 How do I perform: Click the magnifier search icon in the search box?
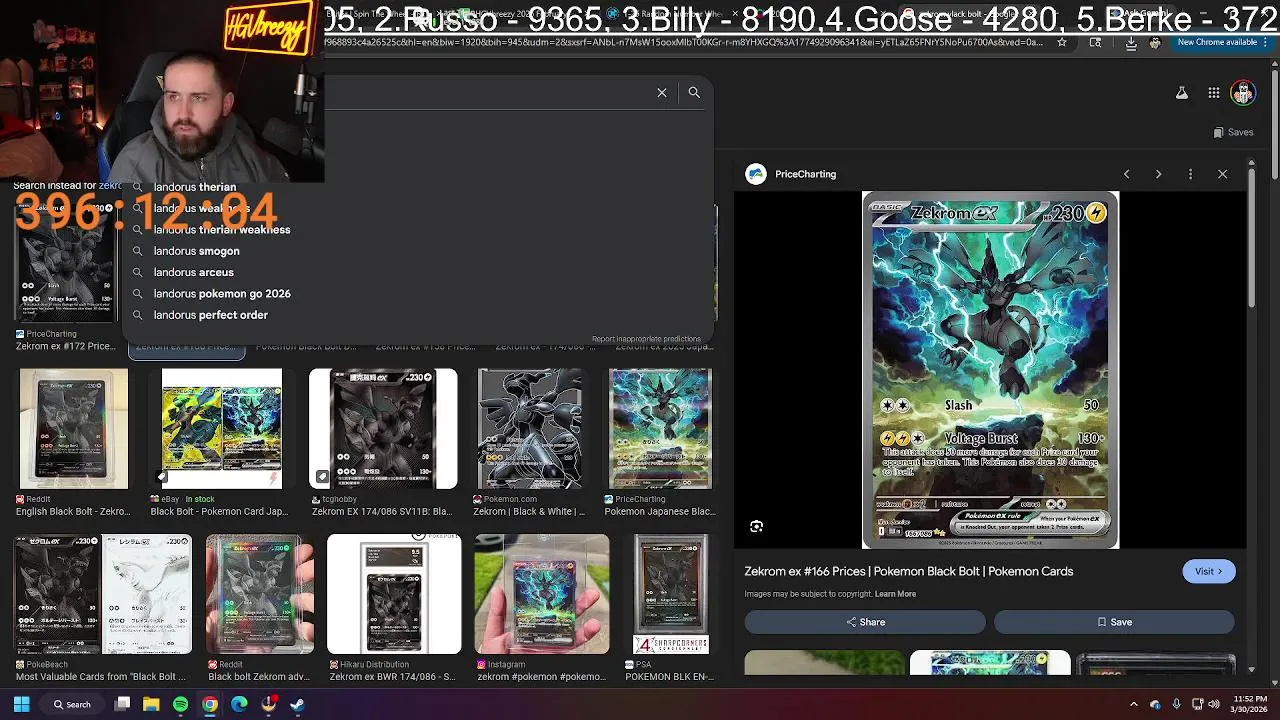(x=694, y=92)
